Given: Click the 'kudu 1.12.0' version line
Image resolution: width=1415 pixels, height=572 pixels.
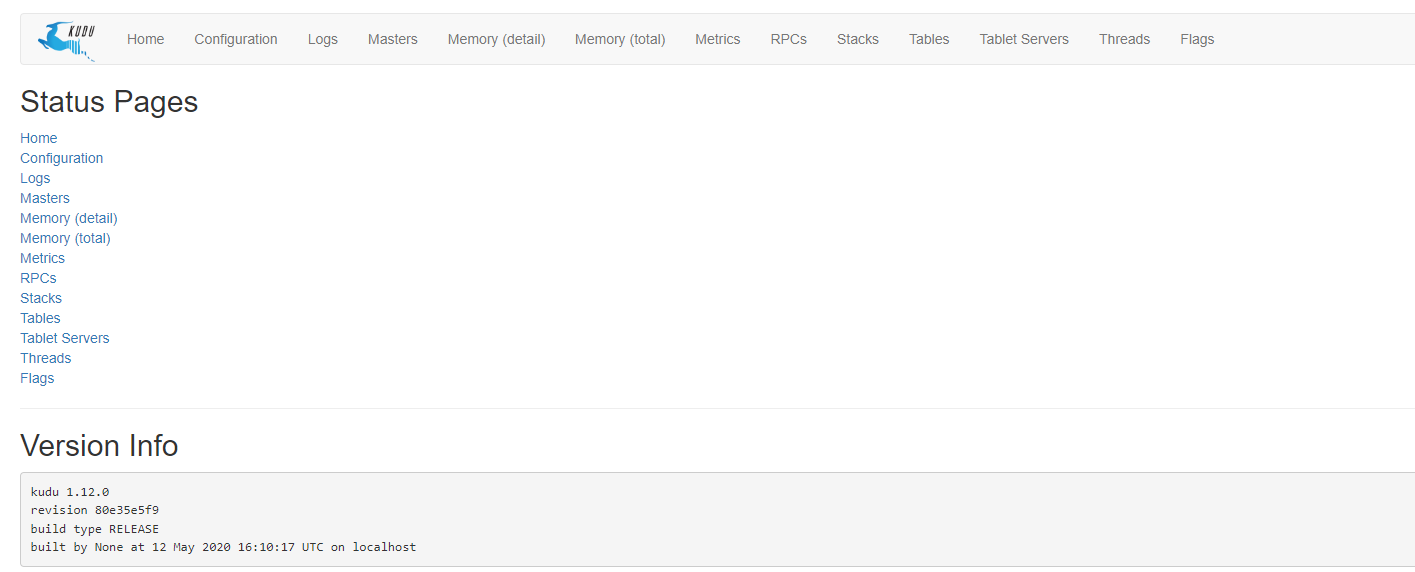Looking at the screenshot, I should [70, 492].
